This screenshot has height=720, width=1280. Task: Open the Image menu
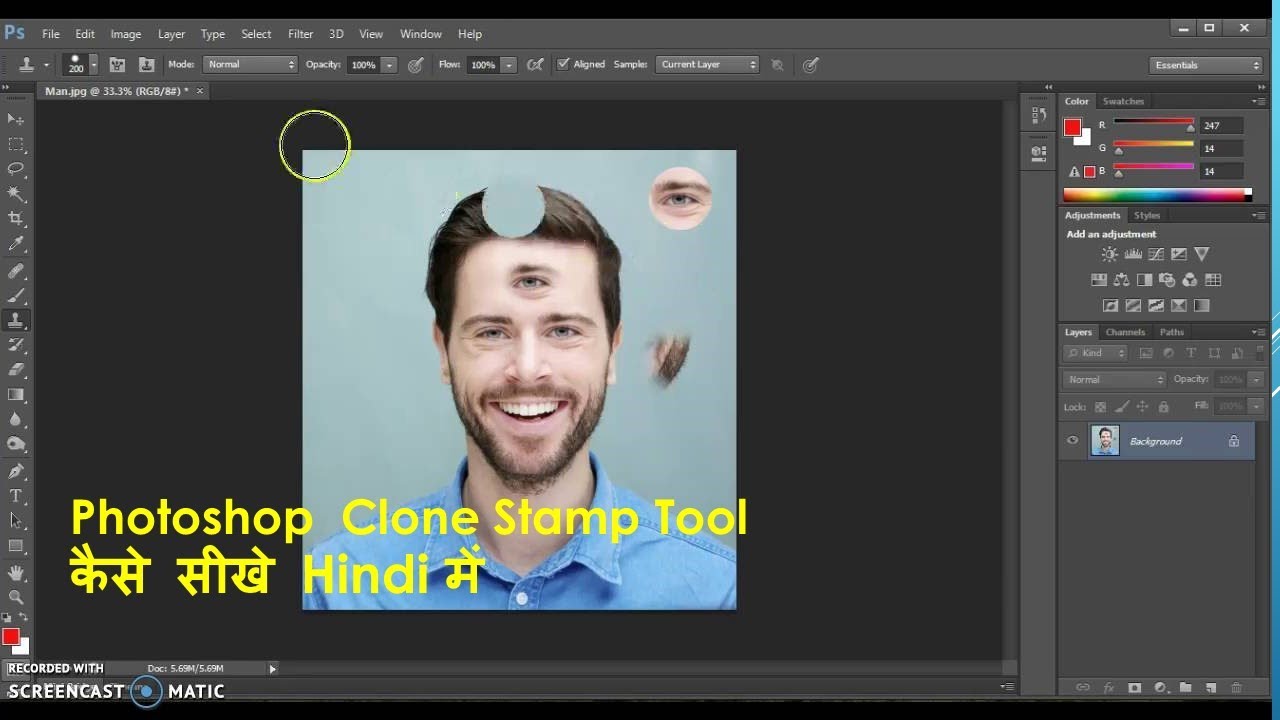(125, 34)
